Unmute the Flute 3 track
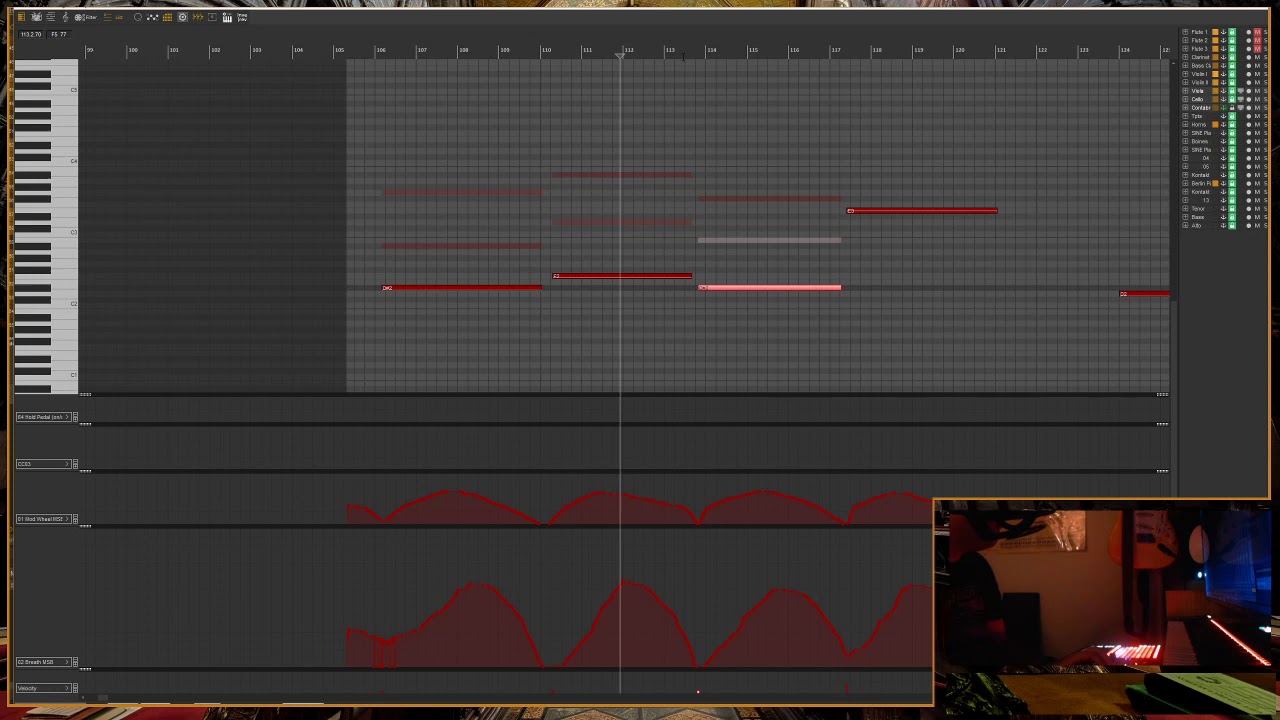The height and width of the screenshot is (720, 1280). click(x=1257, y=49)
